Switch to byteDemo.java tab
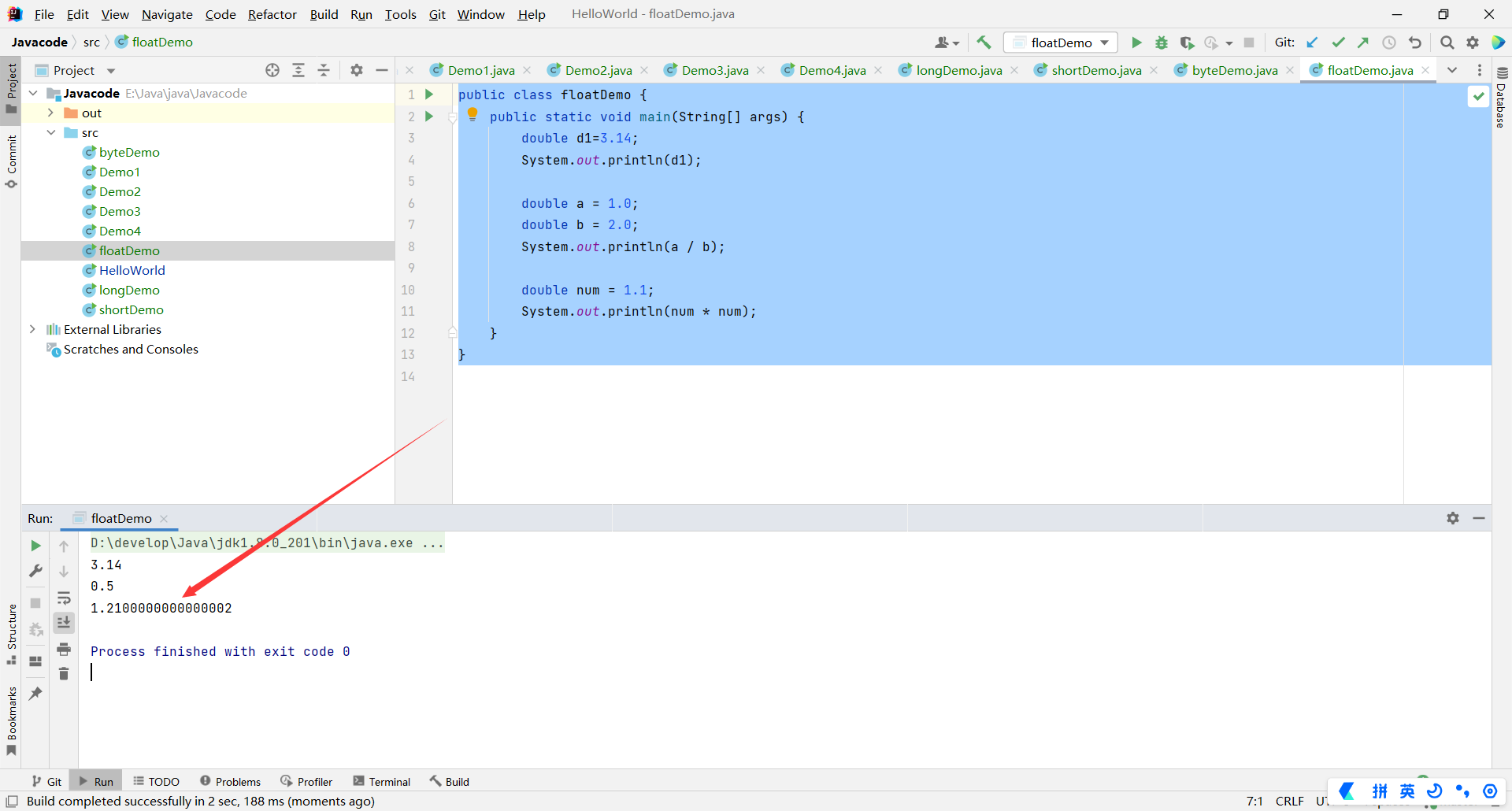The image size is (1512, 811). (x=1234, y=70)
